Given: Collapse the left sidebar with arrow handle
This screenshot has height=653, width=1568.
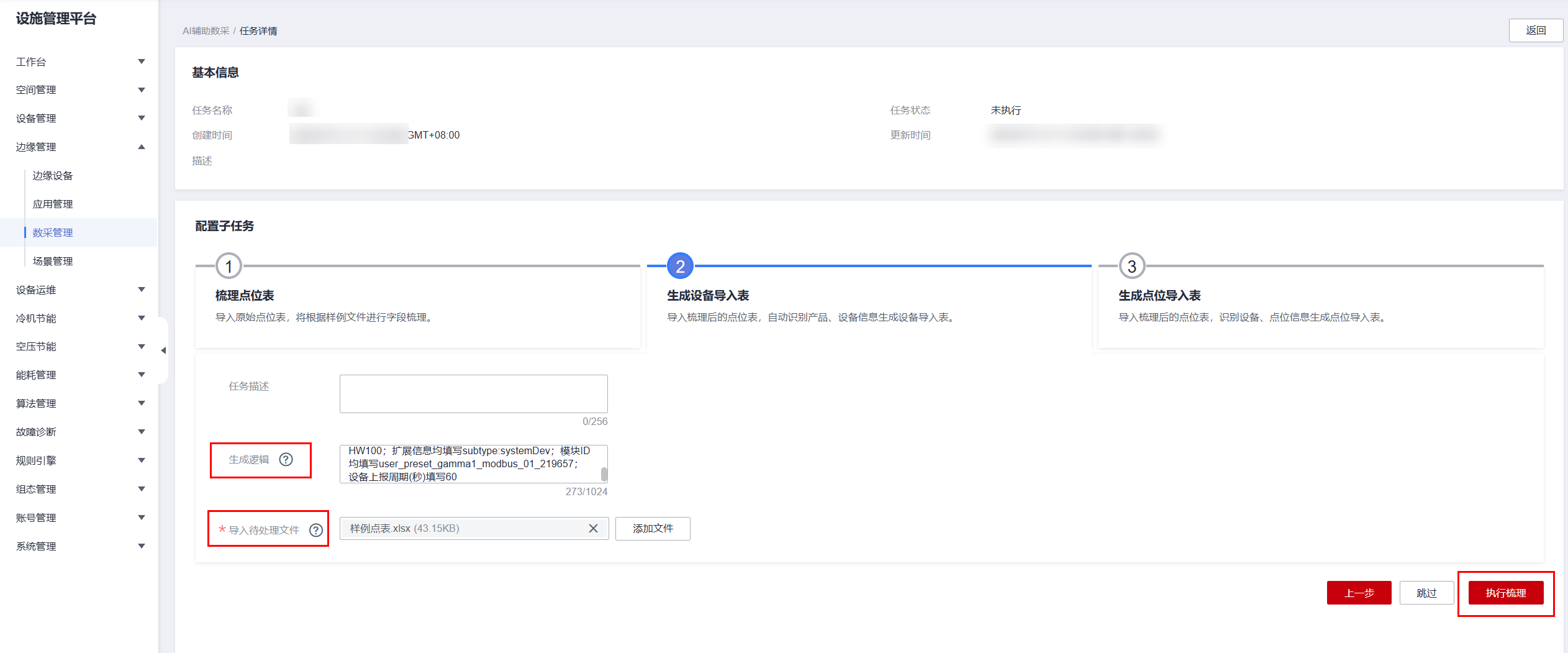Looking at the screenshot, I should point(163,351).
